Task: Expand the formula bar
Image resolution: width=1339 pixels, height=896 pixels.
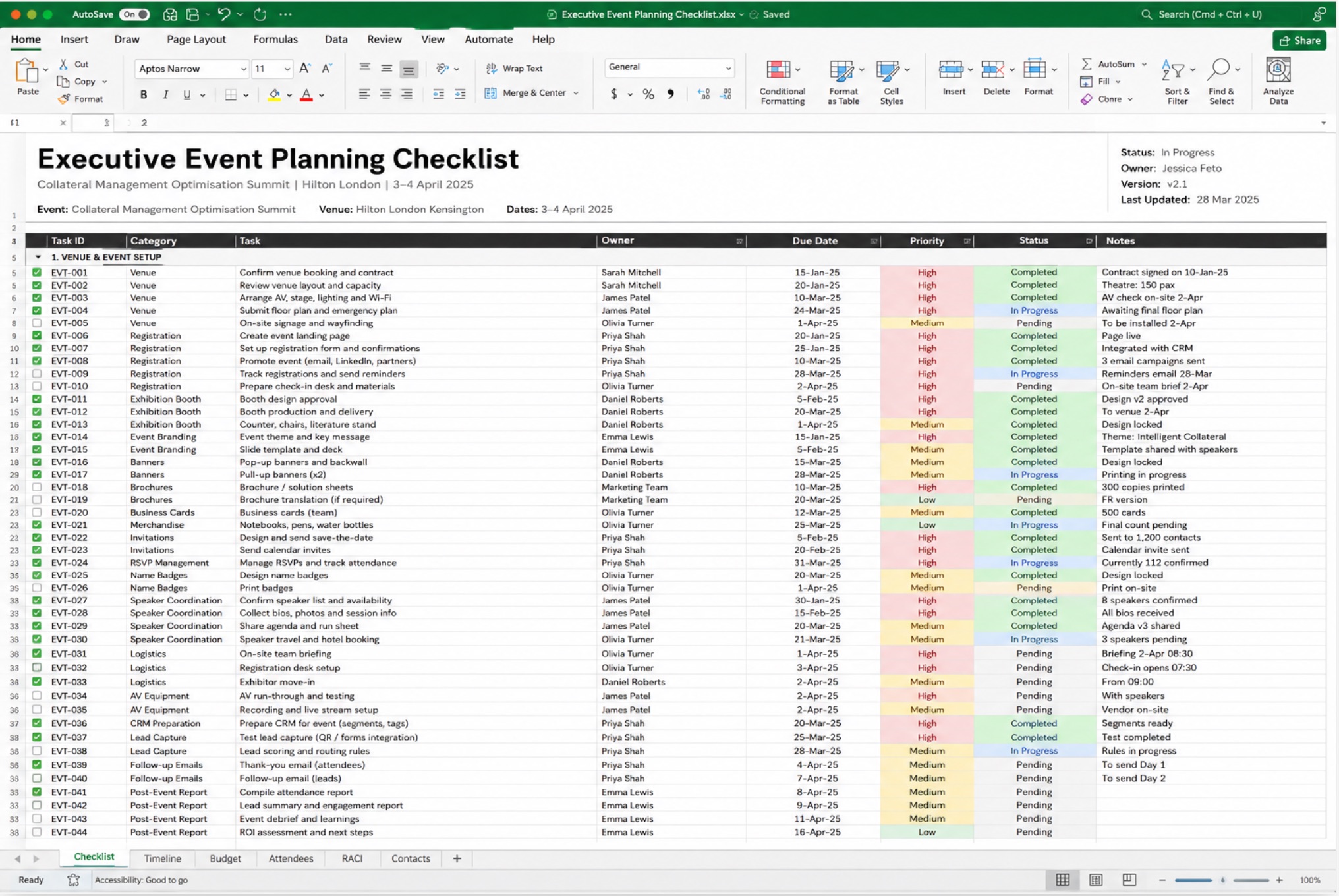Action: click(x=1323, y=123)
